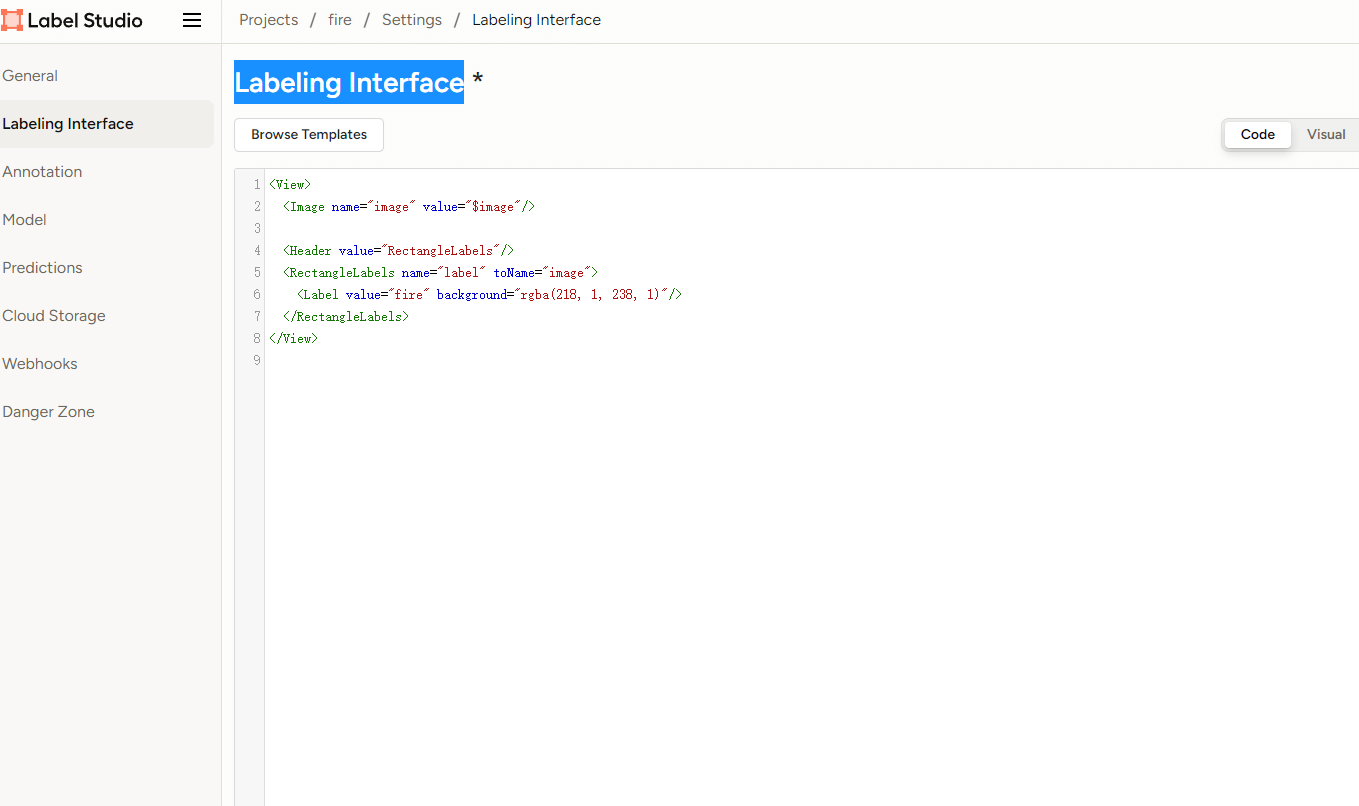
Task: Go to Model settings
Action: (x=25, y=220)
